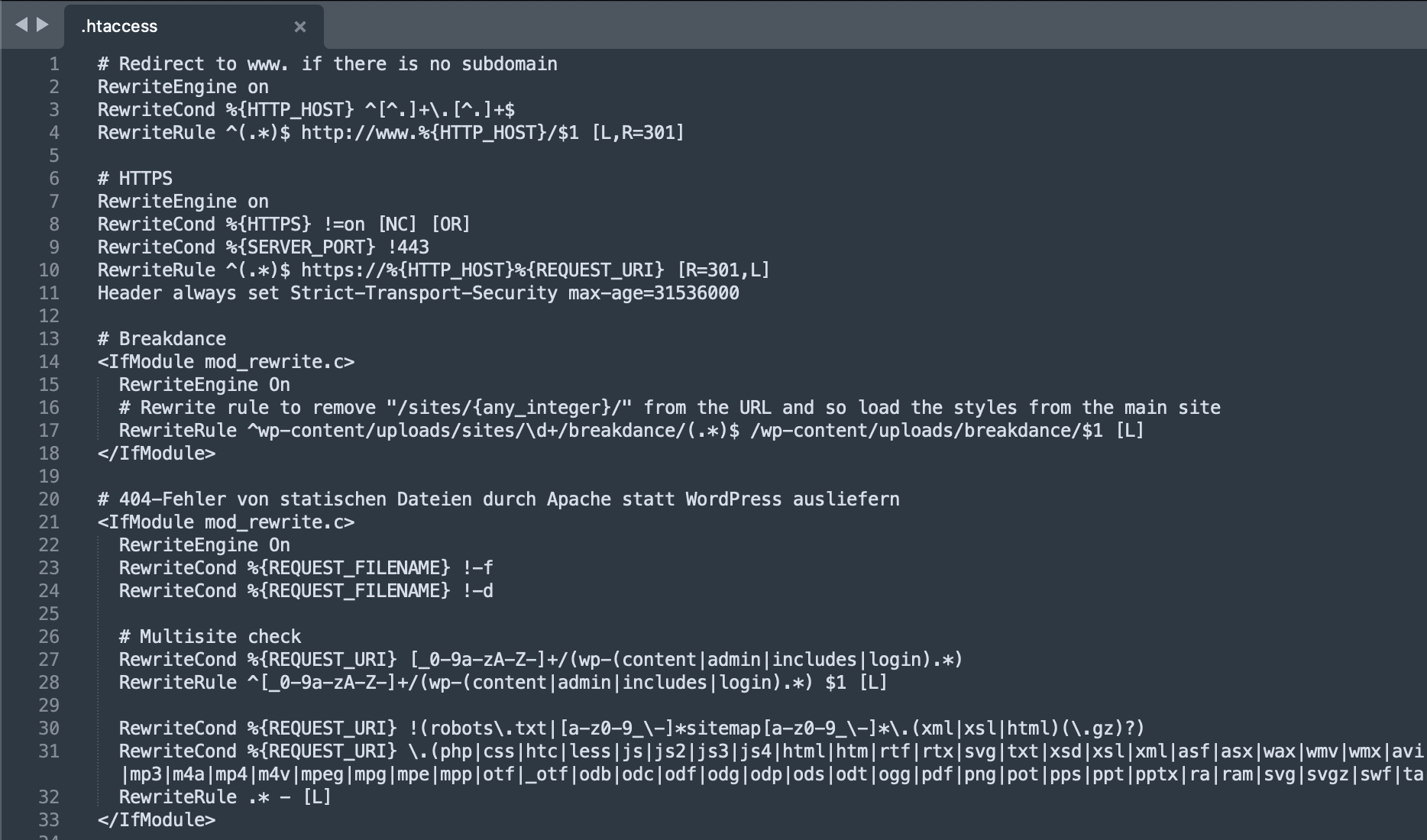Image resolution: width=1427 pixels, height=840 pixels.
Task: Click the back tab navigation arrow
Action: (21, 25)
